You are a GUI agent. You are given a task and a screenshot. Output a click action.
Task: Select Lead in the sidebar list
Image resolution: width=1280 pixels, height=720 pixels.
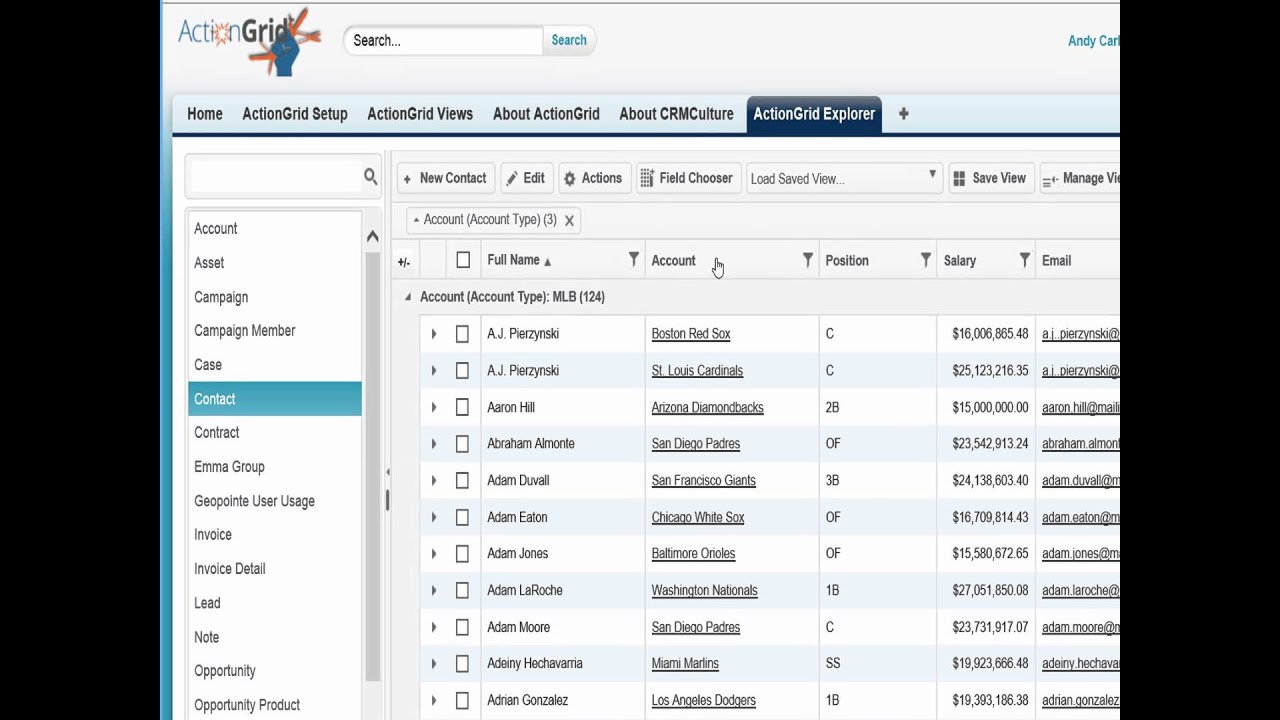[x=275, y=603]
